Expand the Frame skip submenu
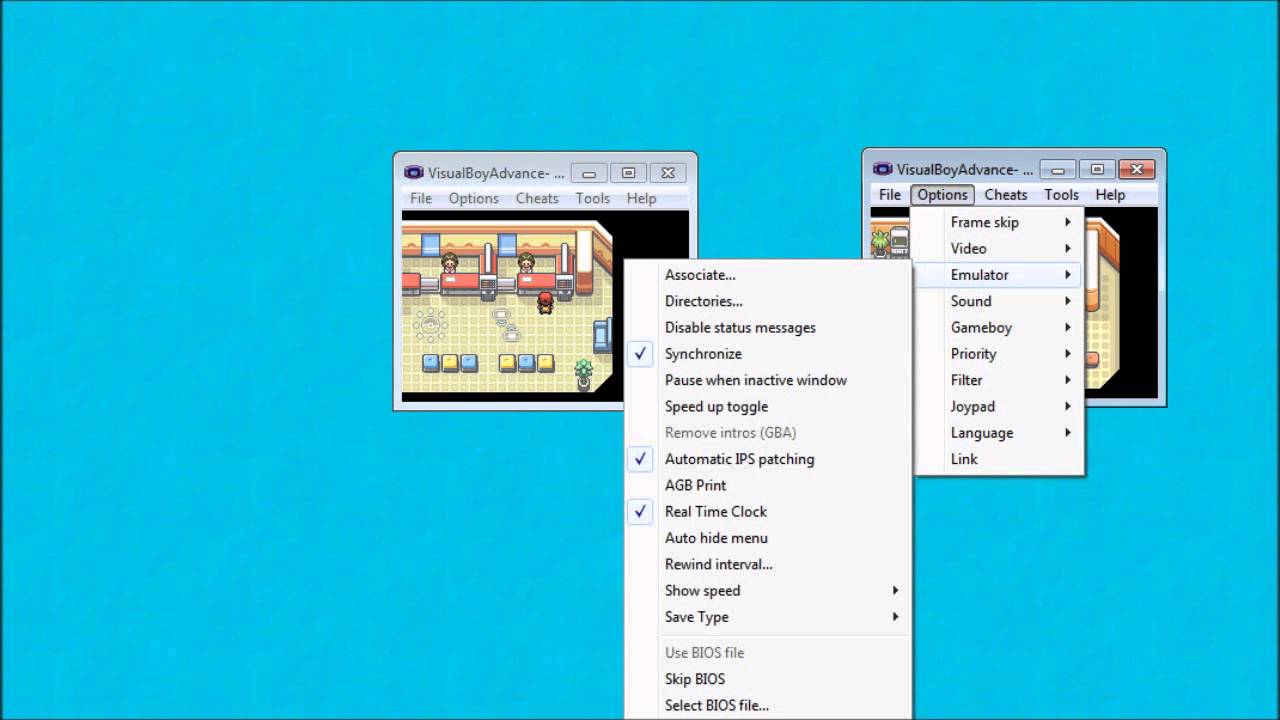Image resolution: width=1280 pixels, height=720 pixels. tap(998, 222)
